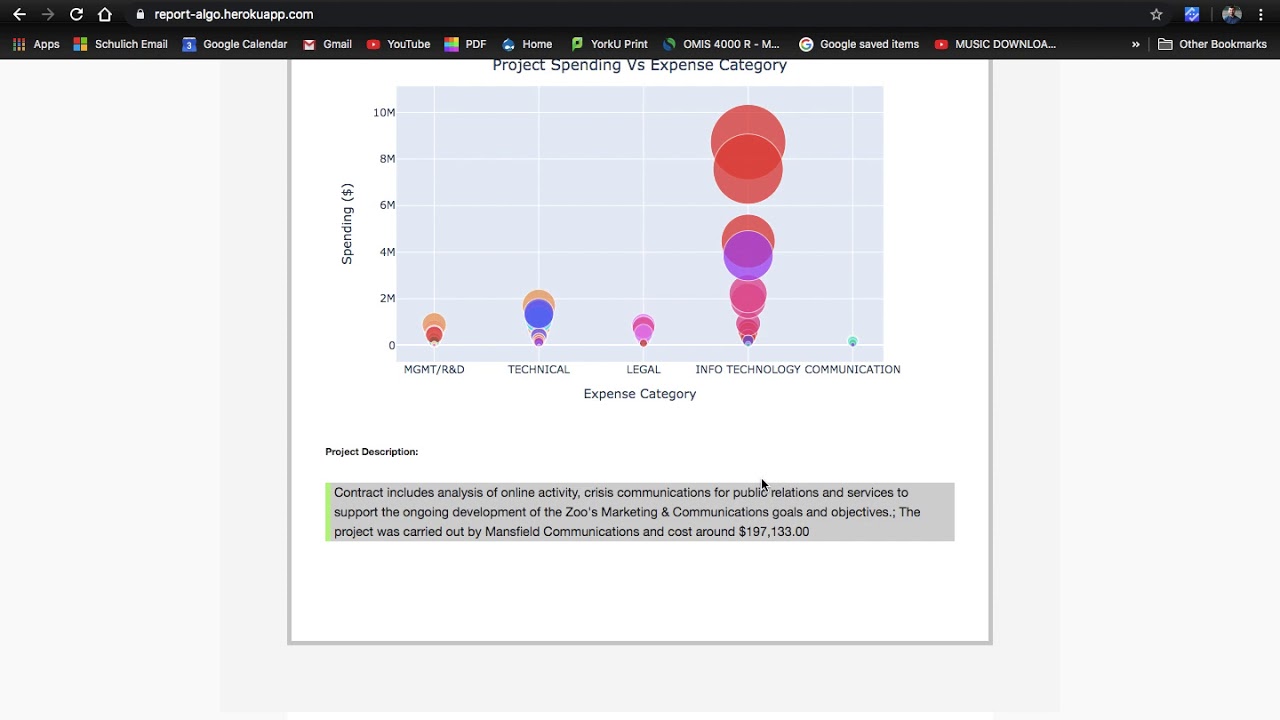Viewport: 1280px width, 720px height.
Task: Open the PDF bookmark
Action: pyautogui.click(x=465, y=44)
